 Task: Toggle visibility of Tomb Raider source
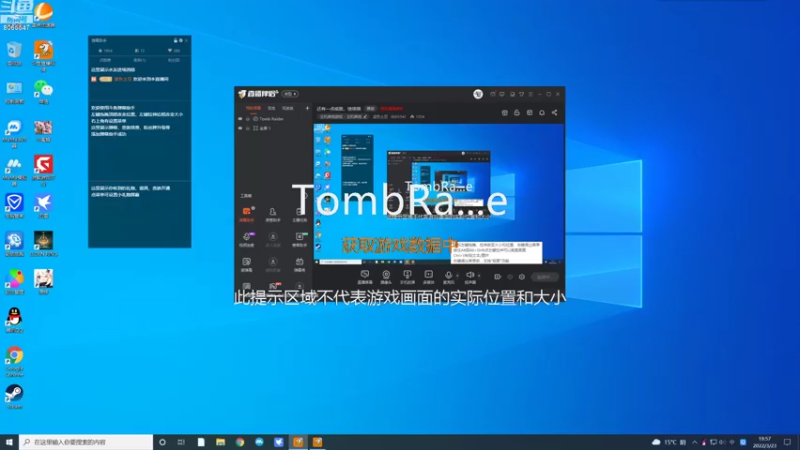[240, 119]
